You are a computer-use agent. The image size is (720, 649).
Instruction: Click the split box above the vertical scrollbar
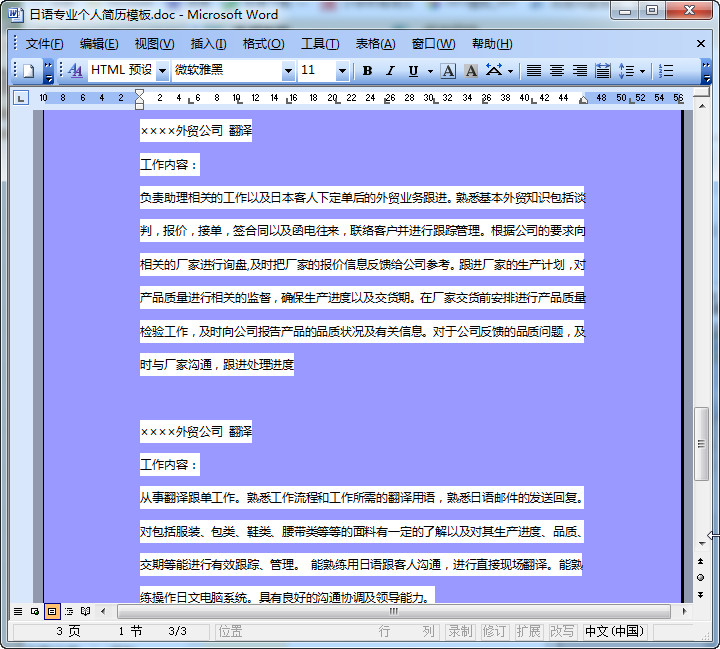pos(702,92)
